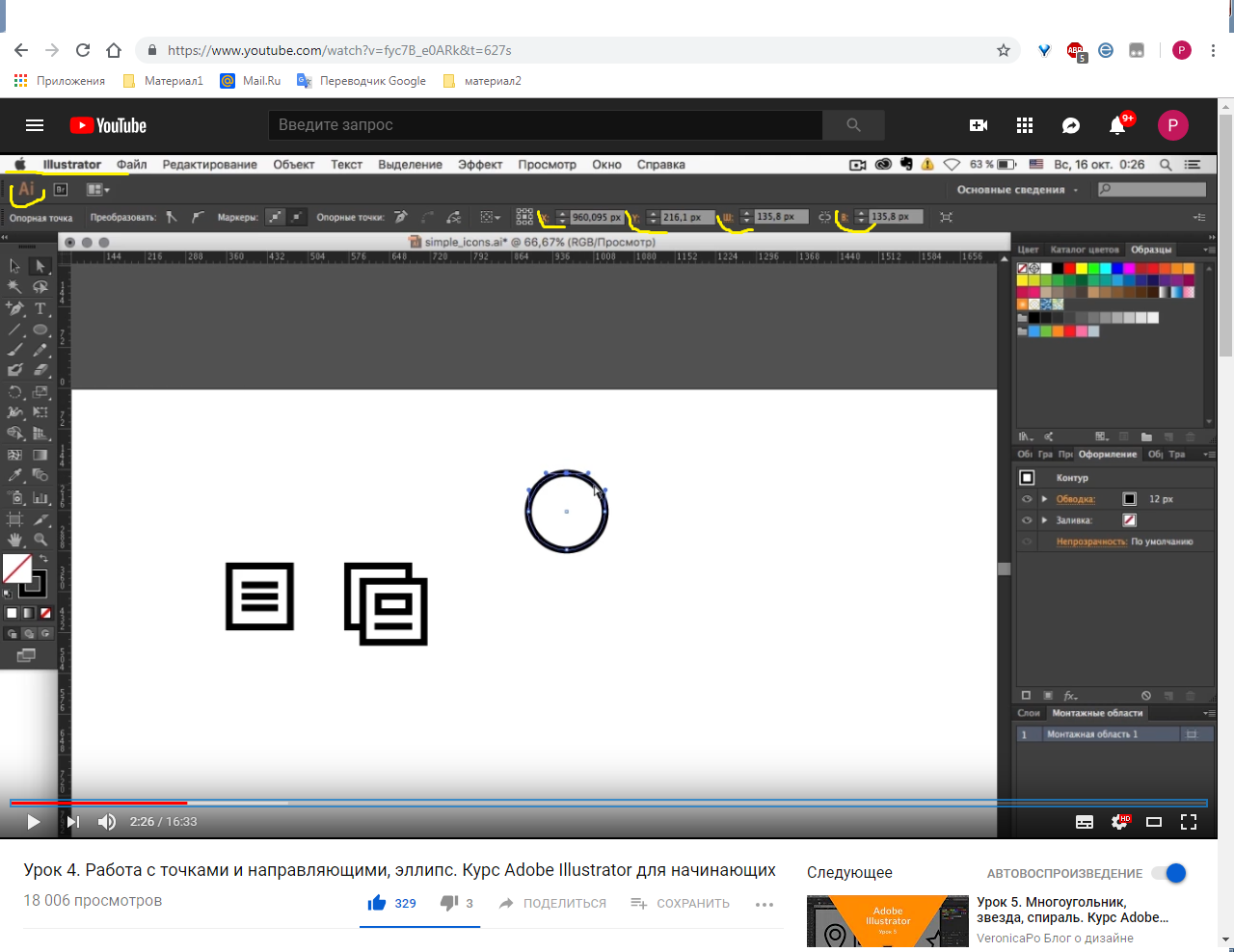
Task: Click СОХРАНИТЬ save button
Action: (680, 904)
